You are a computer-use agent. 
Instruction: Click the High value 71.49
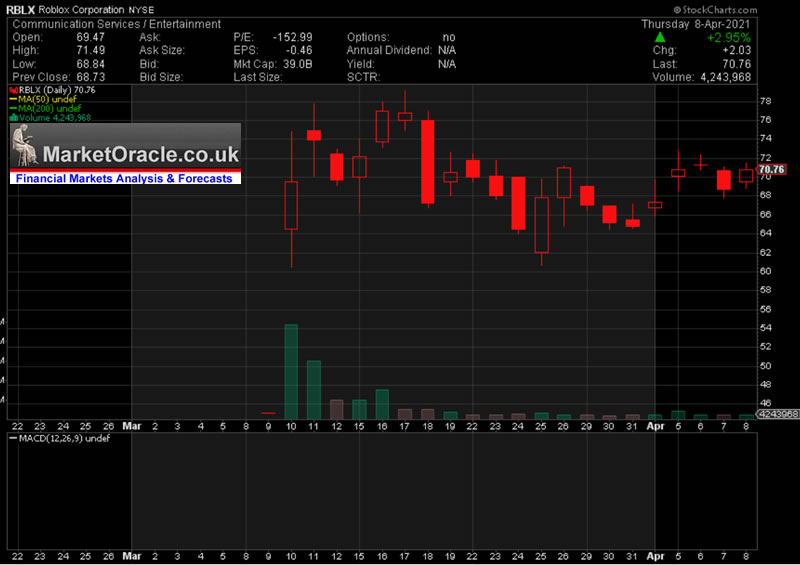pyautogui.click(x=90, y=51)
